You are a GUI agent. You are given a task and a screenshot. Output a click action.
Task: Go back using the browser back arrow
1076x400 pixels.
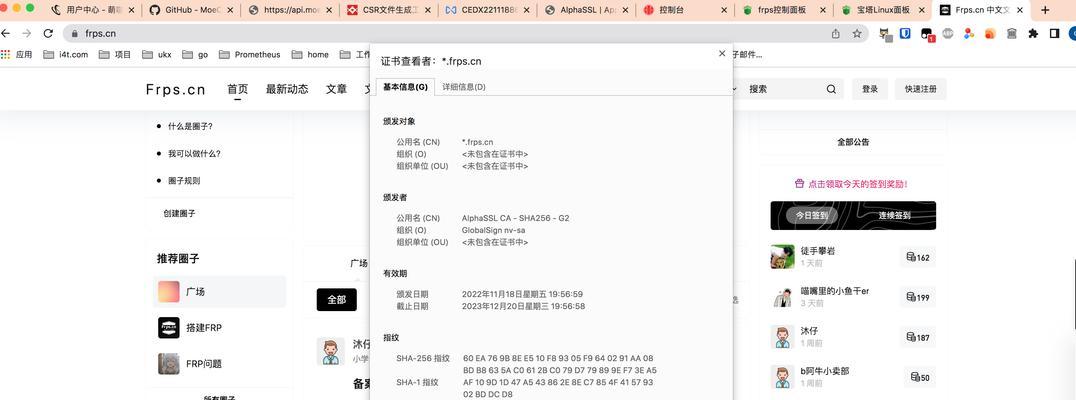[x=6, y=33]
